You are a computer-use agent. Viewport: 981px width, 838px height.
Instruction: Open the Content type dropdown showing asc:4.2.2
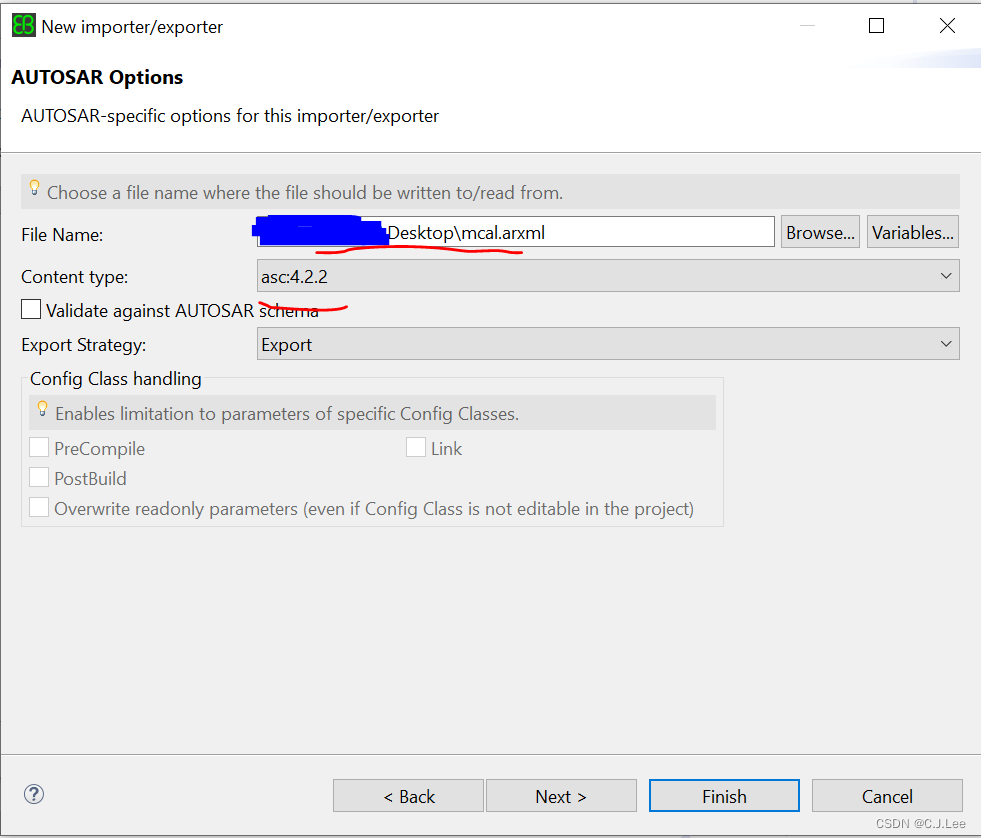click(x=607, y=276)
